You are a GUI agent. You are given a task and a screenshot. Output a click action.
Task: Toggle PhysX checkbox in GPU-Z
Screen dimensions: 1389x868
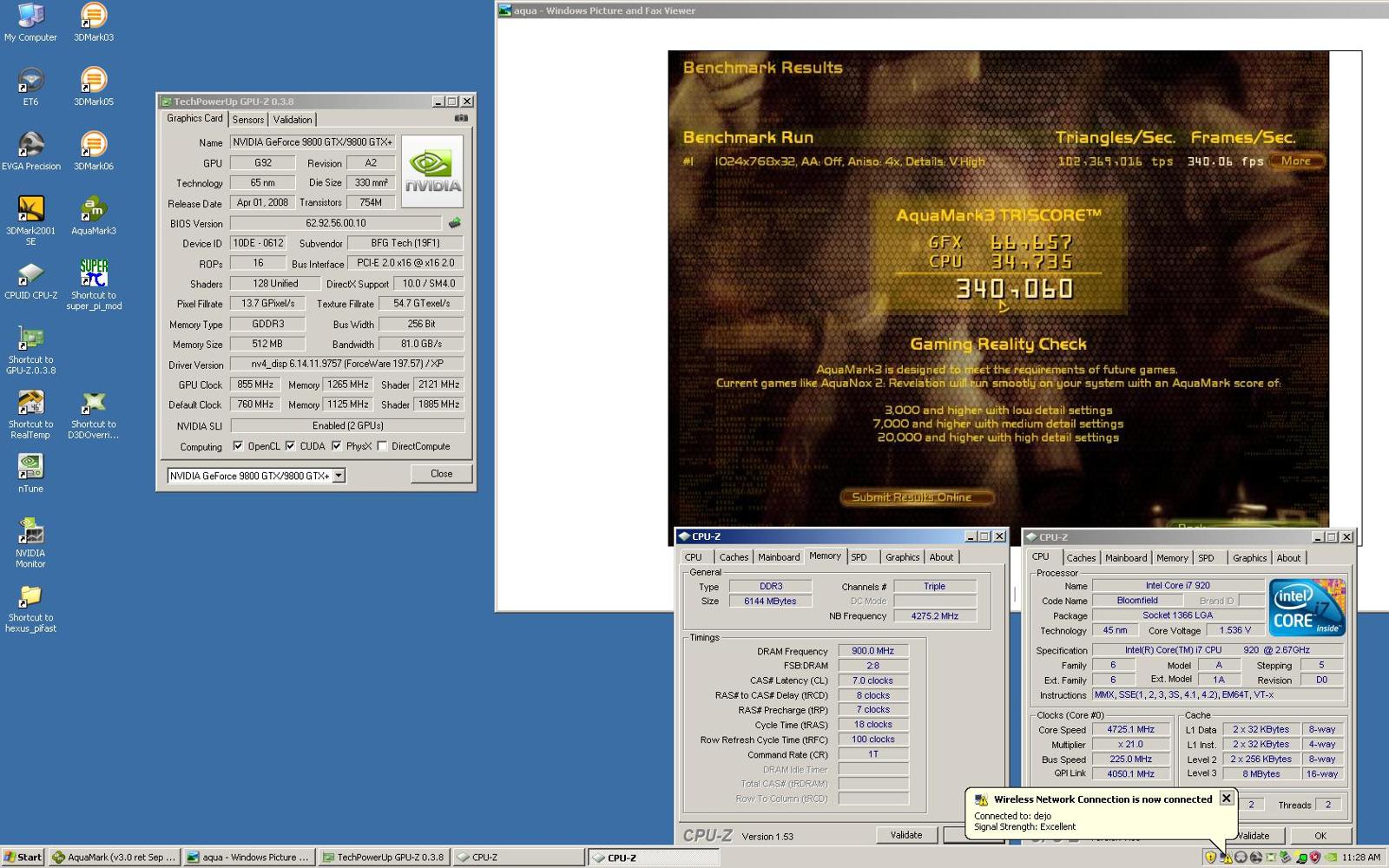point(336,446)
